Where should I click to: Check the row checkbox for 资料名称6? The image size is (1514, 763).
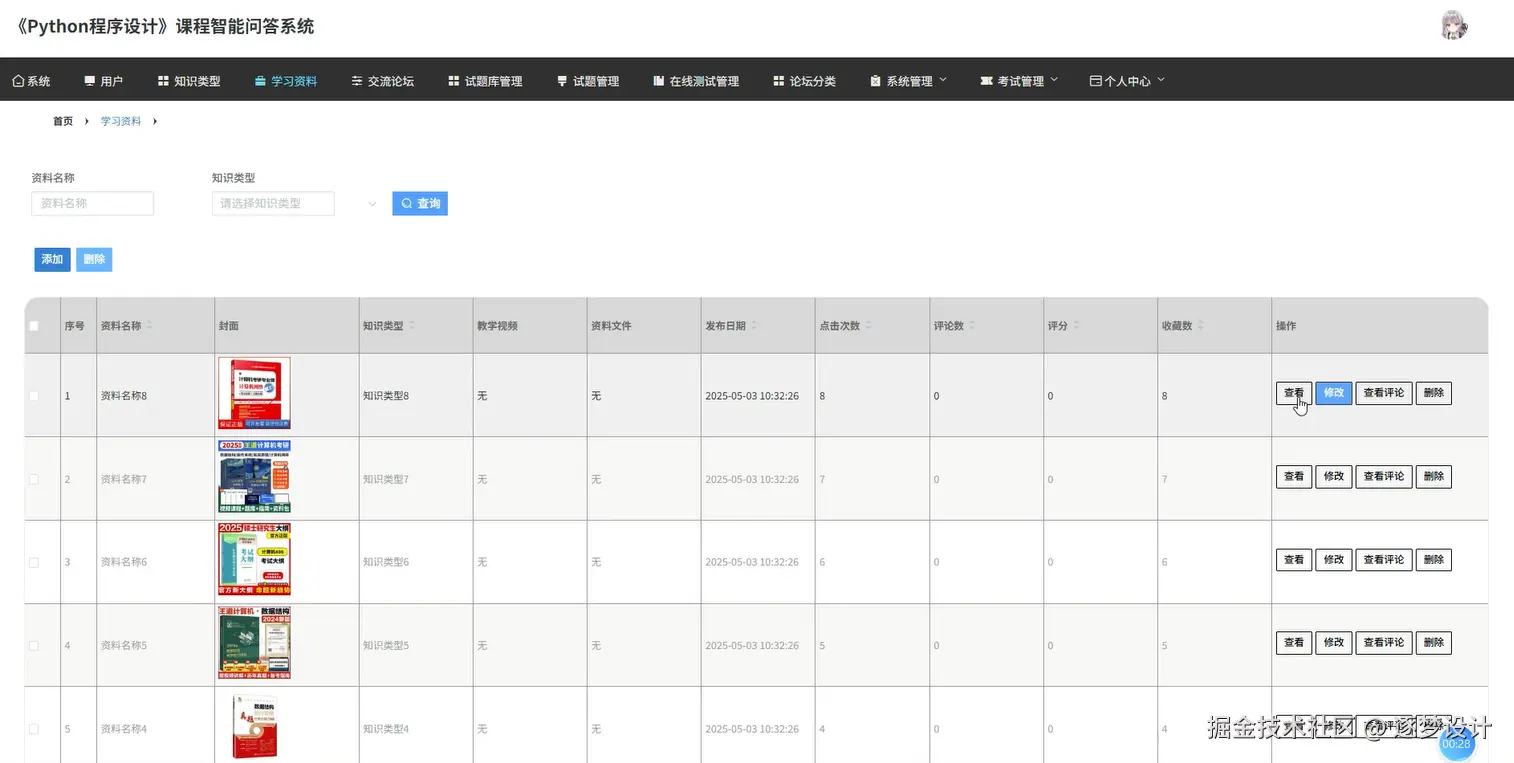(x=34, y=562)
